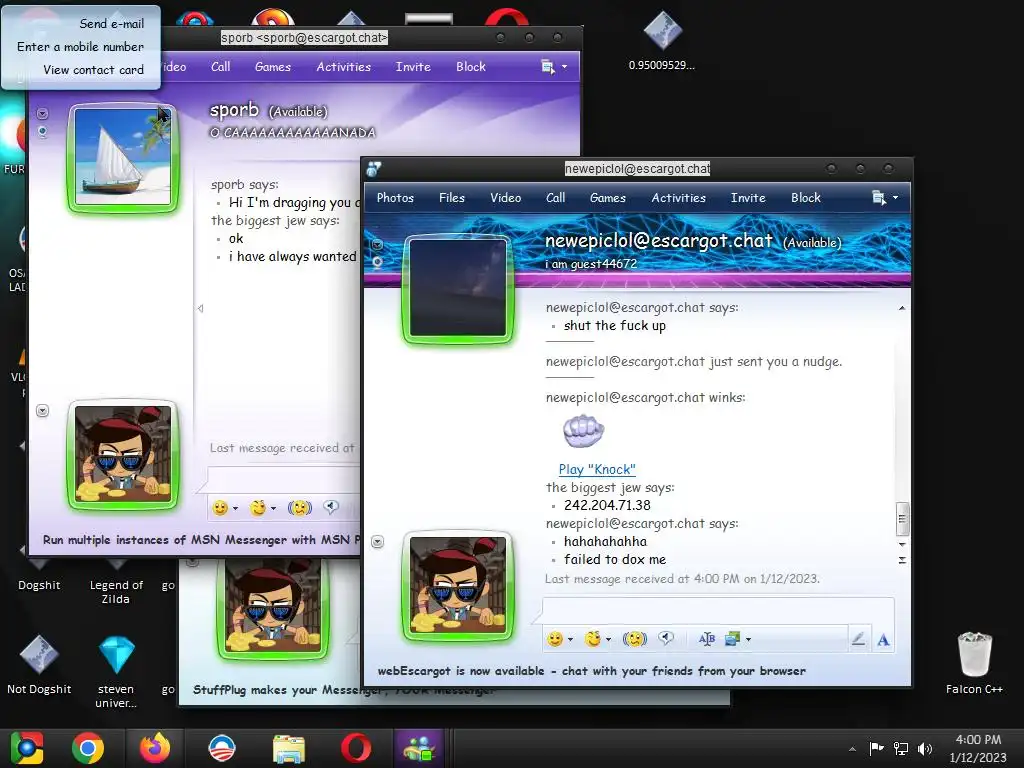Send a voice clip in newepiclol chat
The height and width of the screenshot is (768, 1024).
pos(665,638)
